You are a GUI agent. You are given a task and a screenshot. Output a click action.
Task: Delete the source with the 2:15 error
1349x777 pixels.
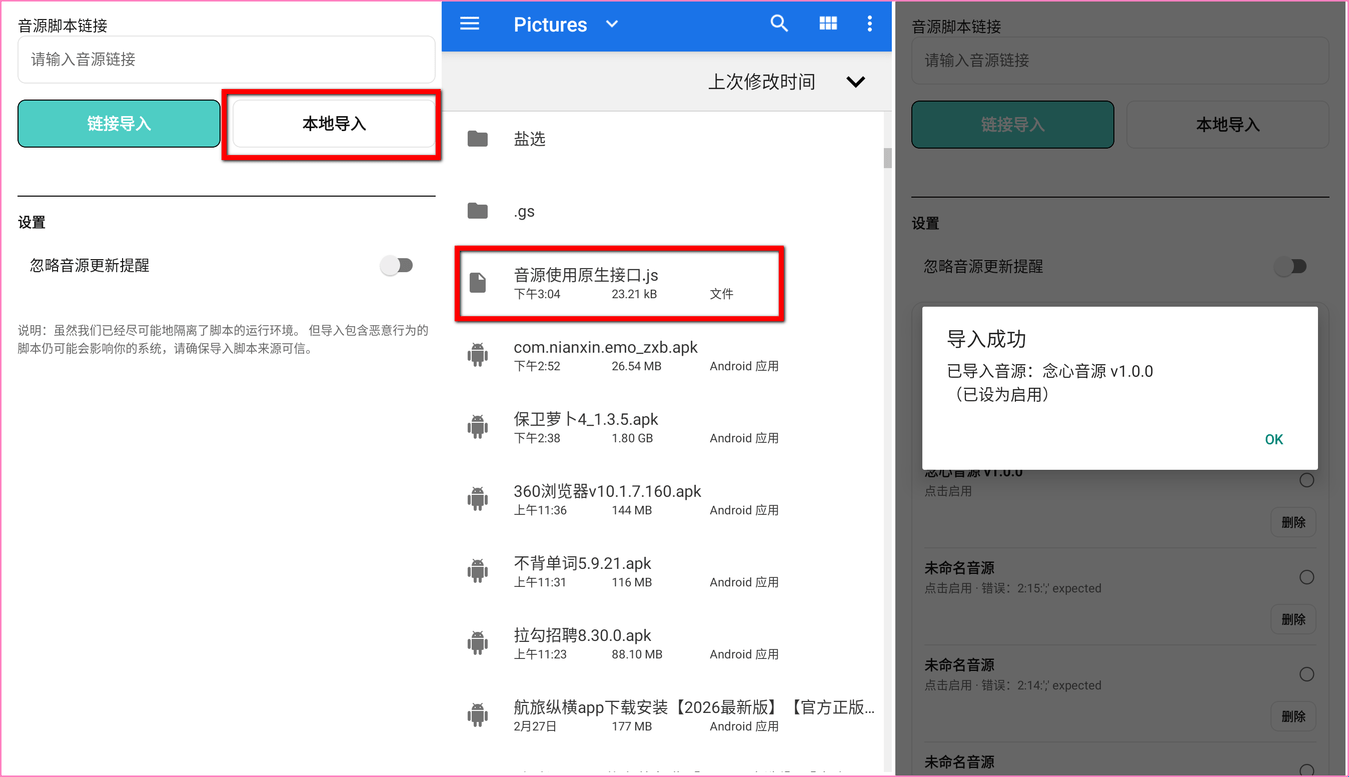(x=1292, y=619)
